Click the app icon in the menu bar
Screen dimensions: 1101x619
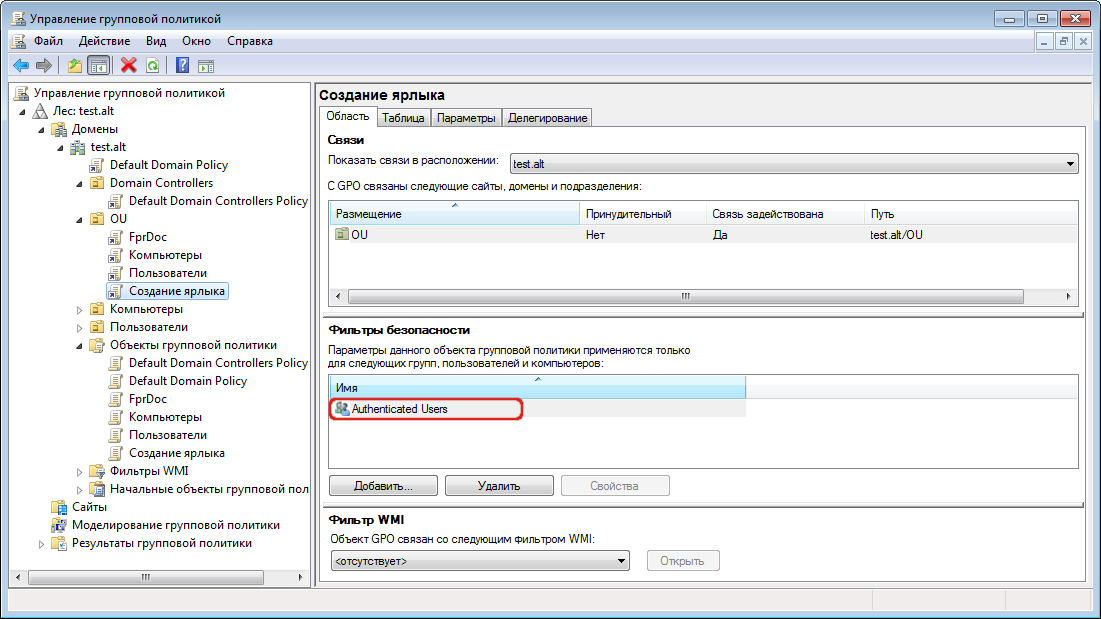tap(19, 41)
